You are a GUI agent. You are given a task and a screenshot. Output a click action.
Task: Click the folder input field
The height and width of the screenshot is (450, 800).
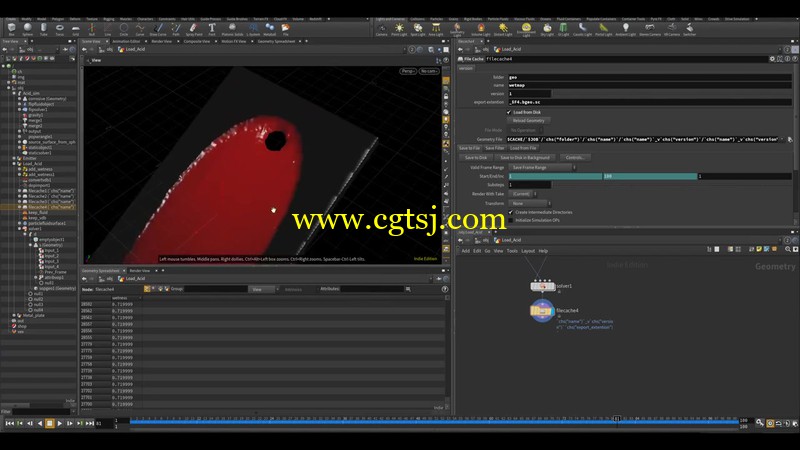click(x=649, y=77)
